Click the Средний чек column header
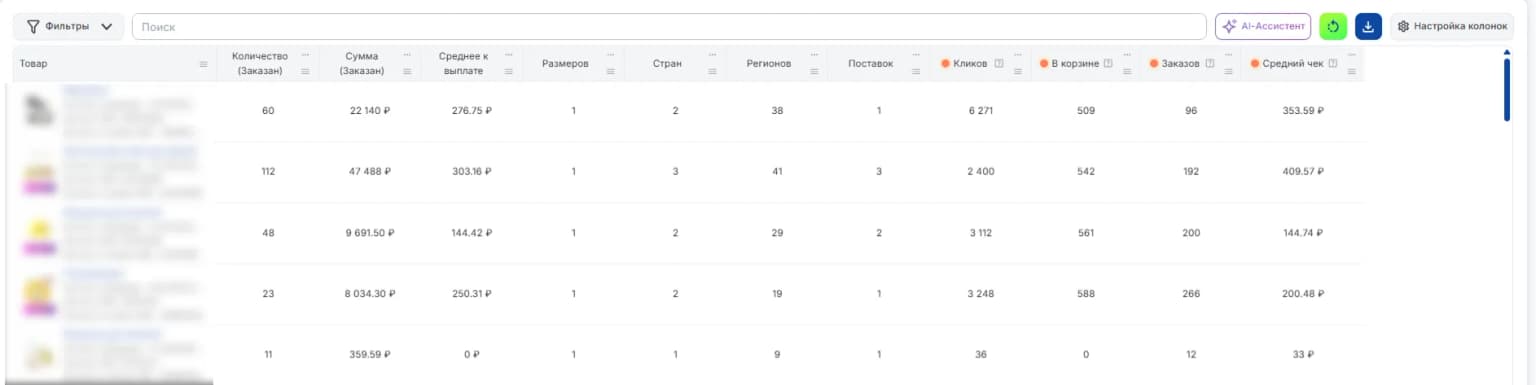Screen dimensions: 1536x385 [1292, 64]
